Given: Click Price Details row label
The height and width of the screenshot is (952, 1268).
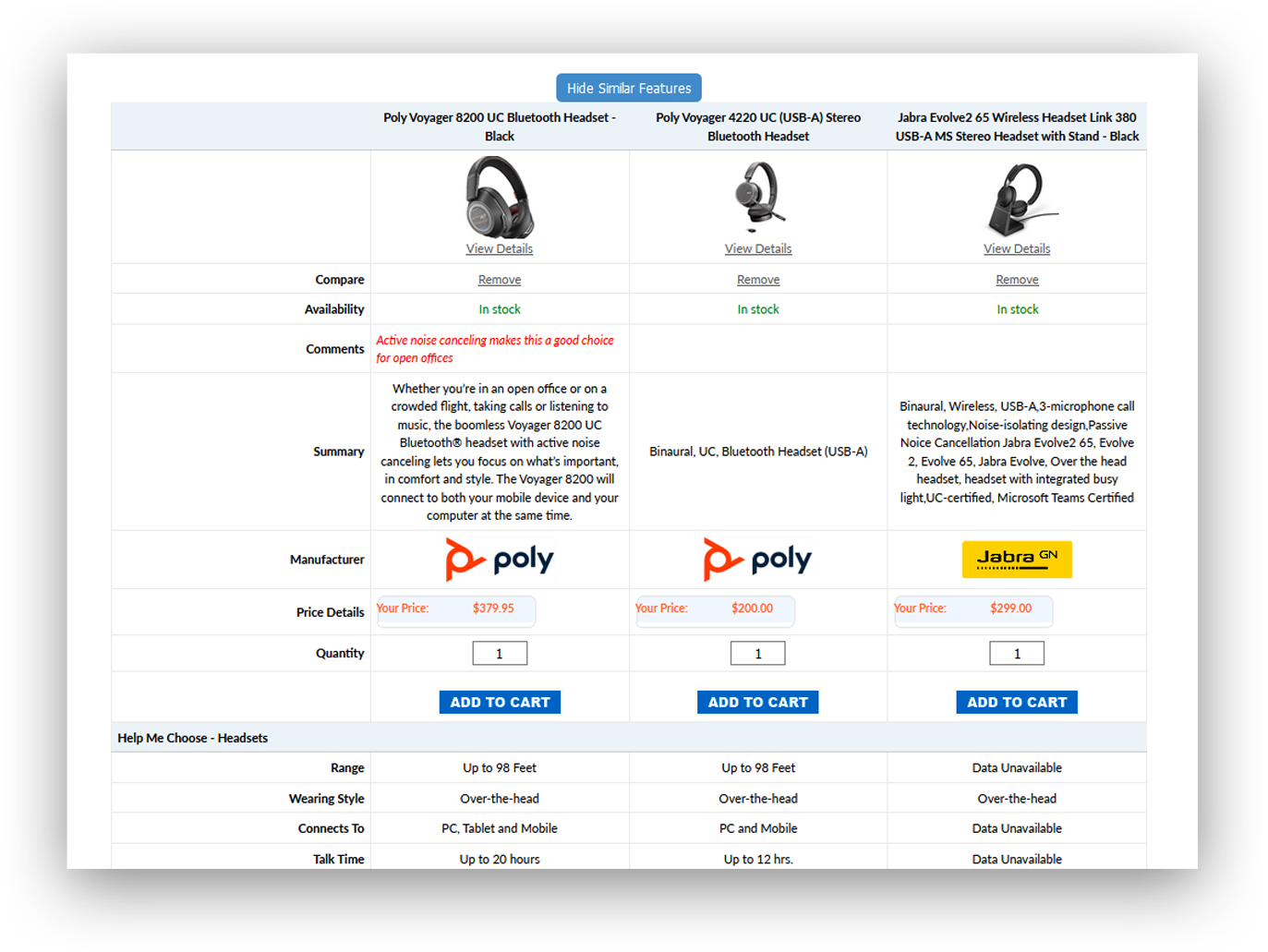Looking at the screenshot, I should (x=331, y=612).
